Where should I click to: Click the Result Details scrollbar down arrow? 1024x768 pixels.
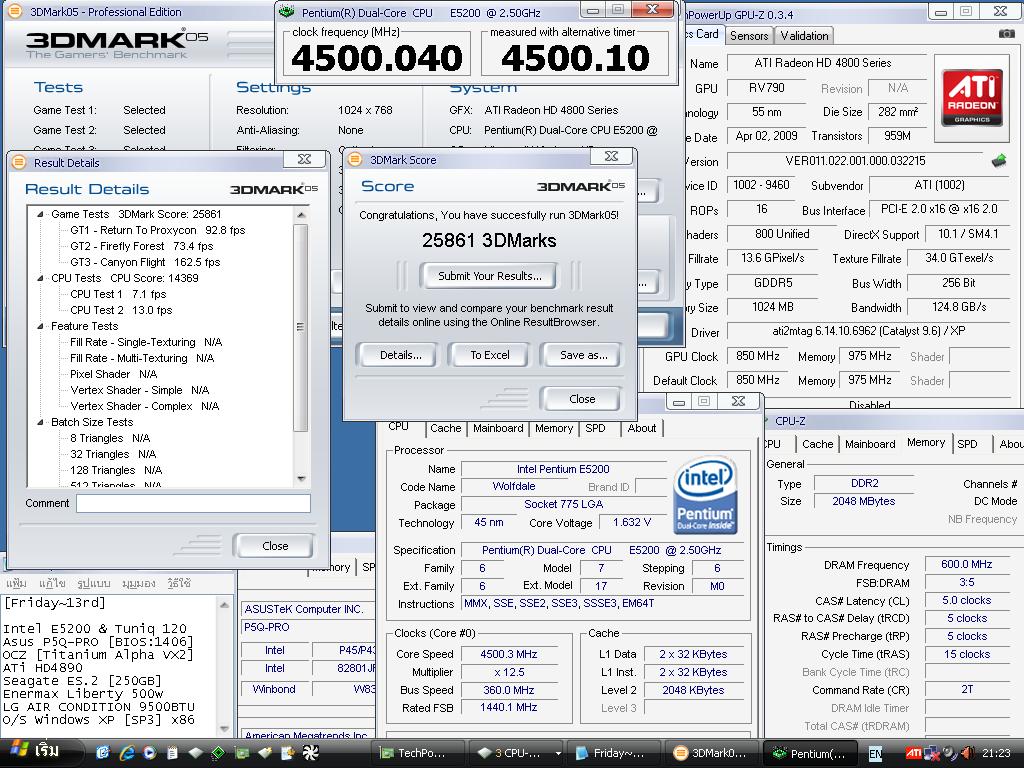tap(300, 479)
